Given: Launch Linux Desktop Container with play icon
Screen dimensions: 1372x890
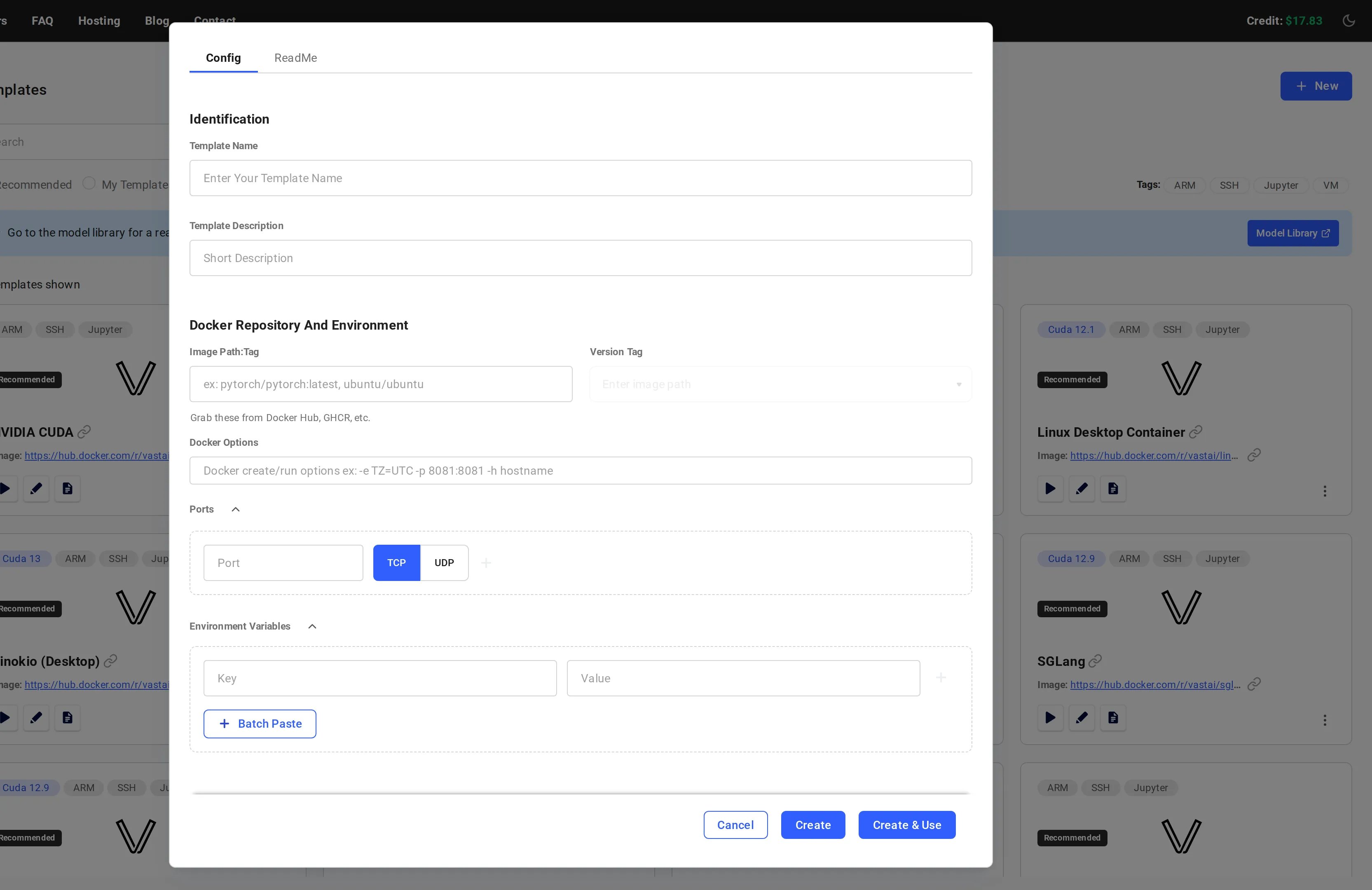Looking at the screenshot, I should (1050, 489).
